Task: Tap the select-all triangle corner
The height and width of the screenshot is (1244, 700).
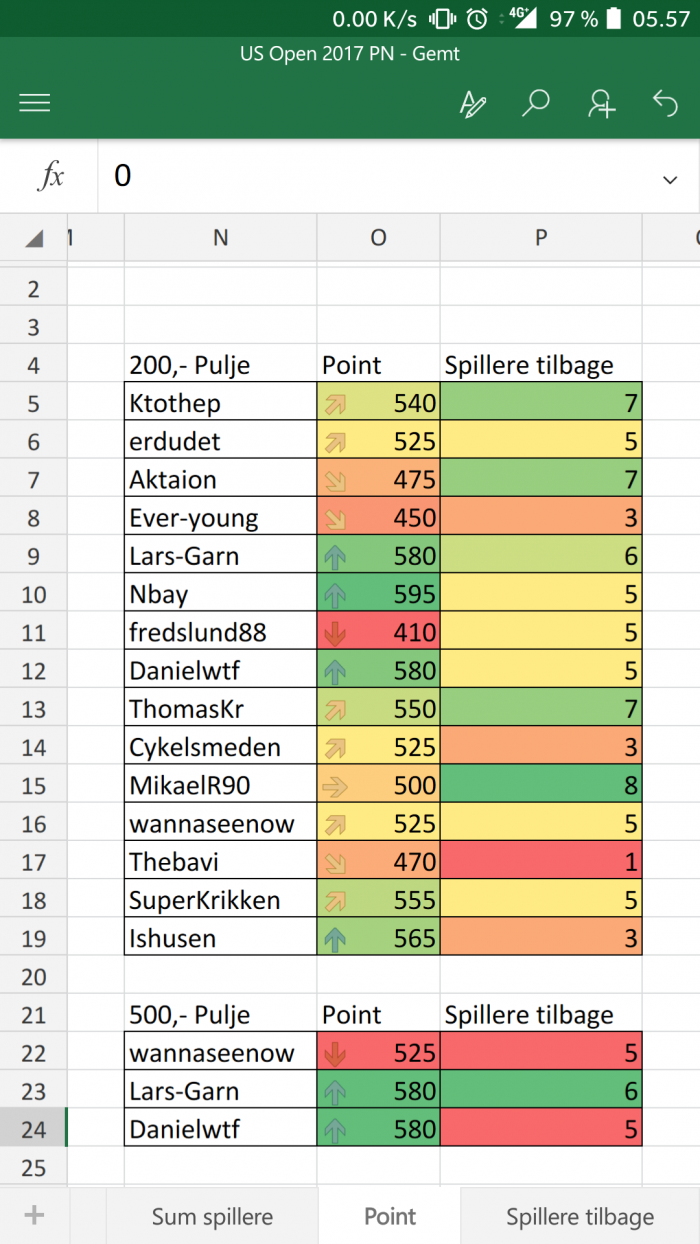Action: (35, 238)
